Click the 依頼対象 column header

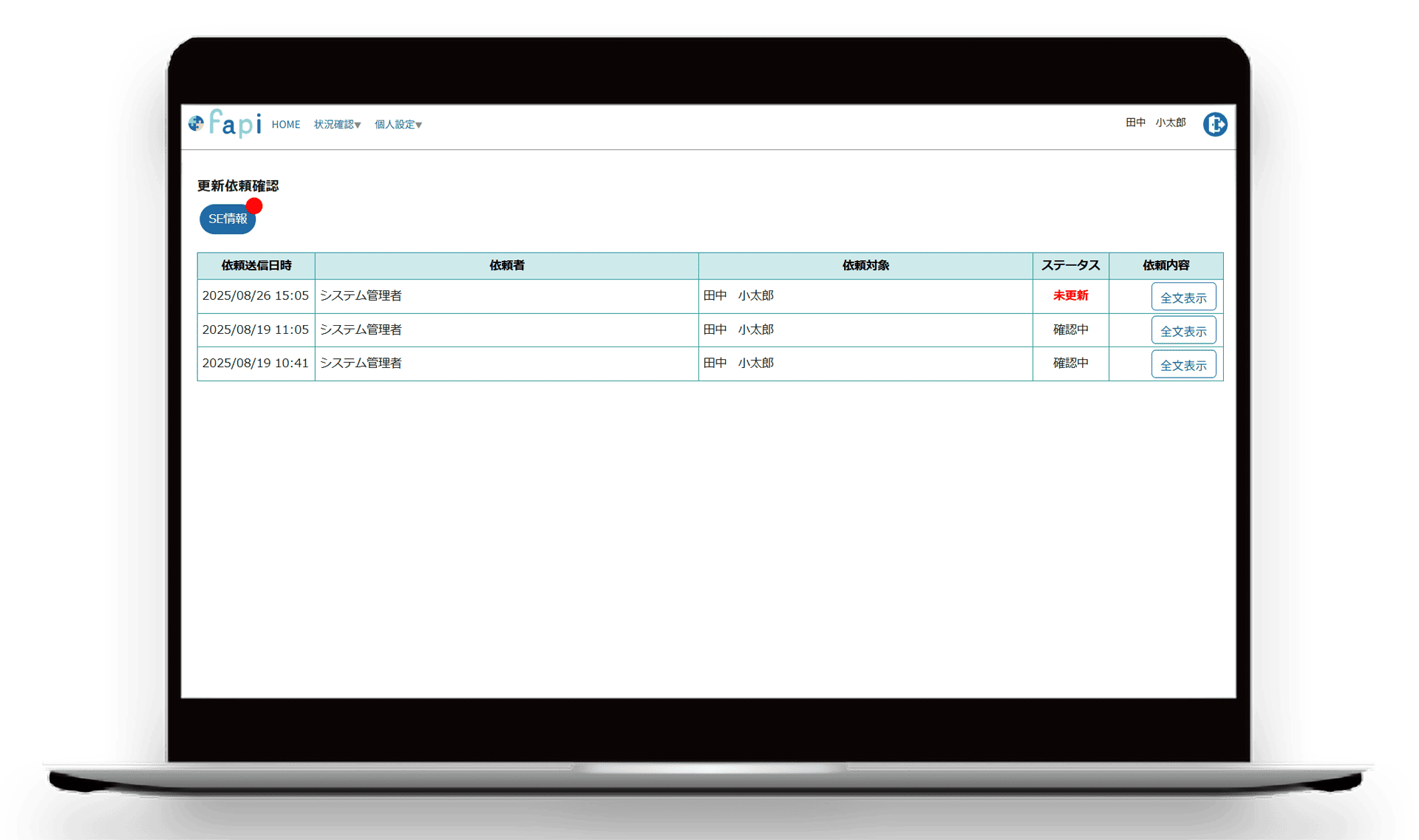[x=865, y=265]
